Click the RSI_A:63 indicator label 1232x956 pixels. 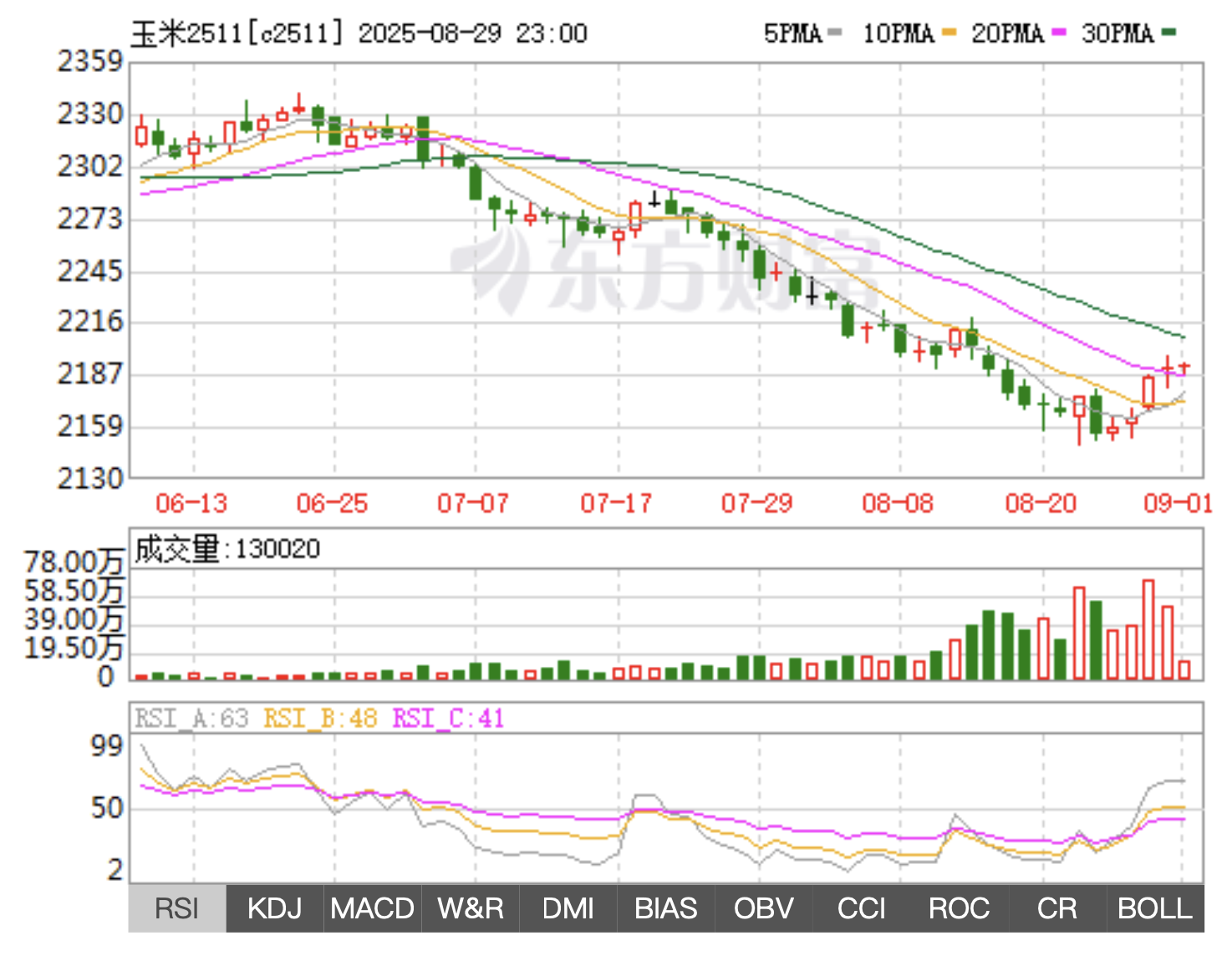pos(191,719)
